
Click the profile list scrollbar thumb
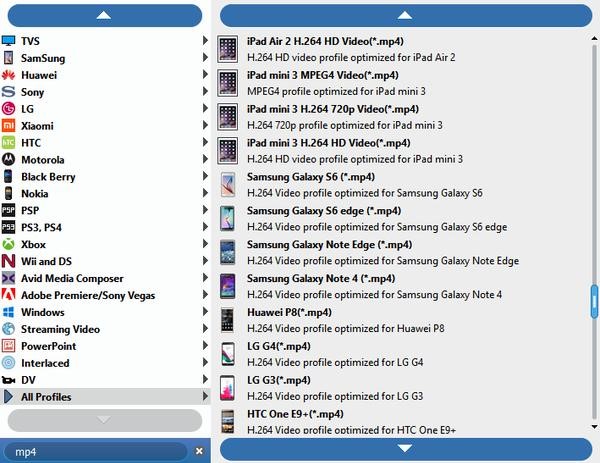coord(594,302)
